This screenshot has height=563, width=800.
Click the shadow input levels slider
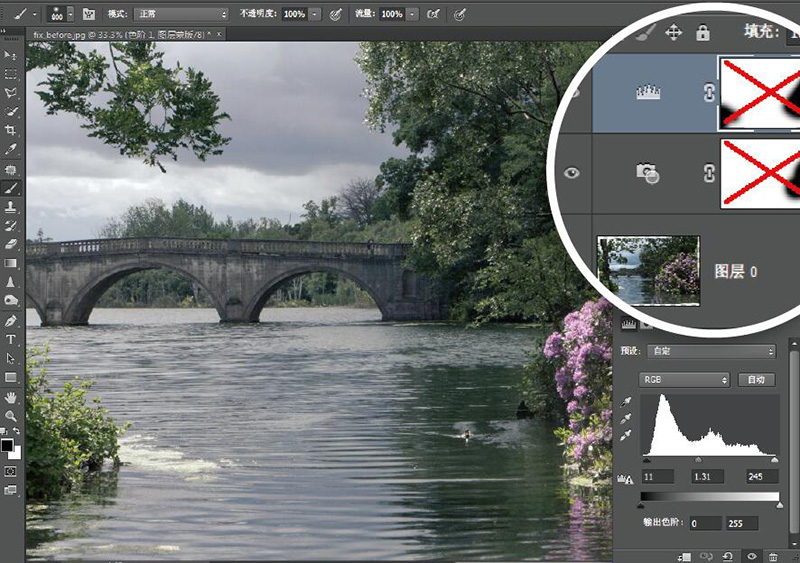[x=647, y=460]
